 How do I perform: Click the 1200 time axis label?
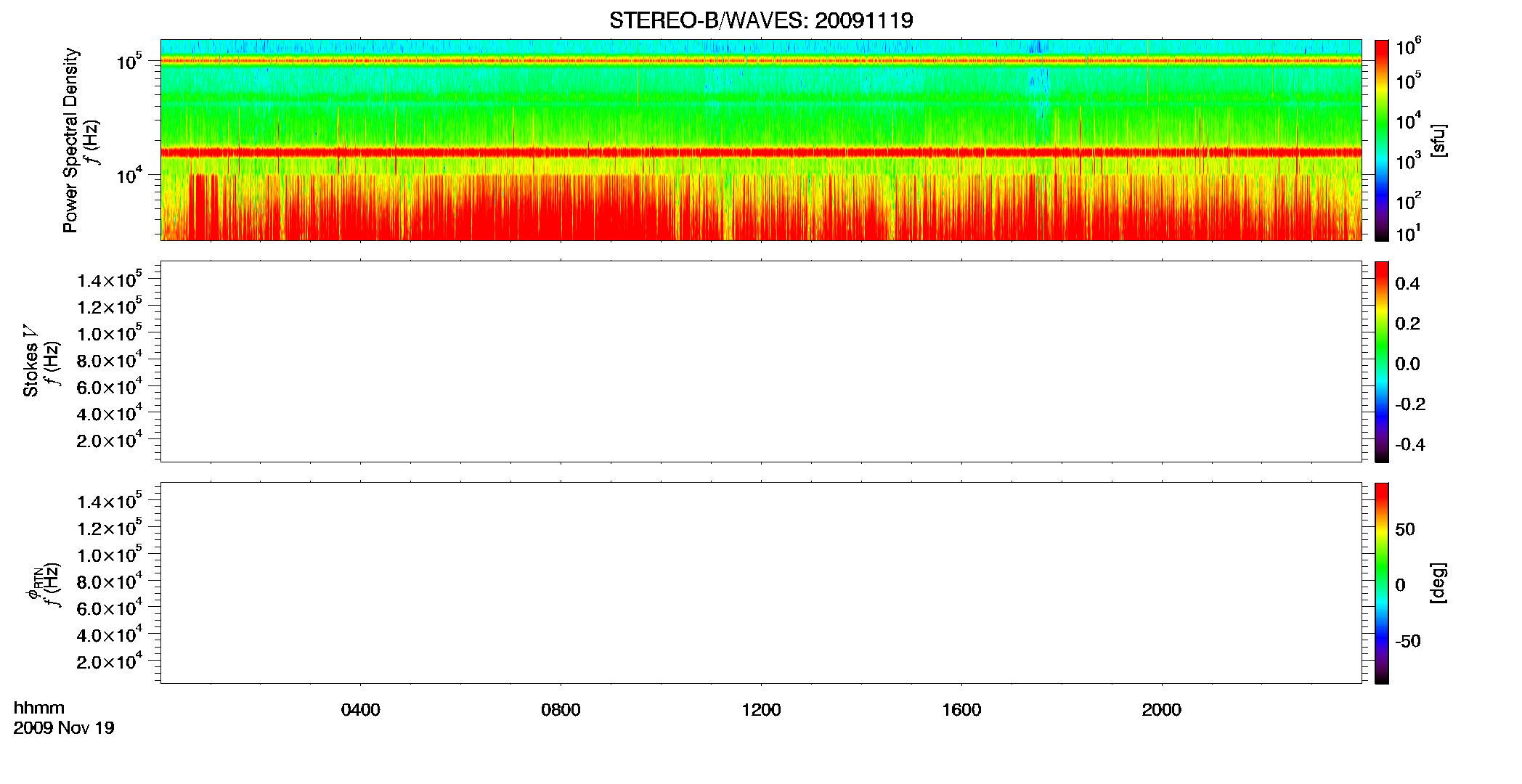click(761, 710)
